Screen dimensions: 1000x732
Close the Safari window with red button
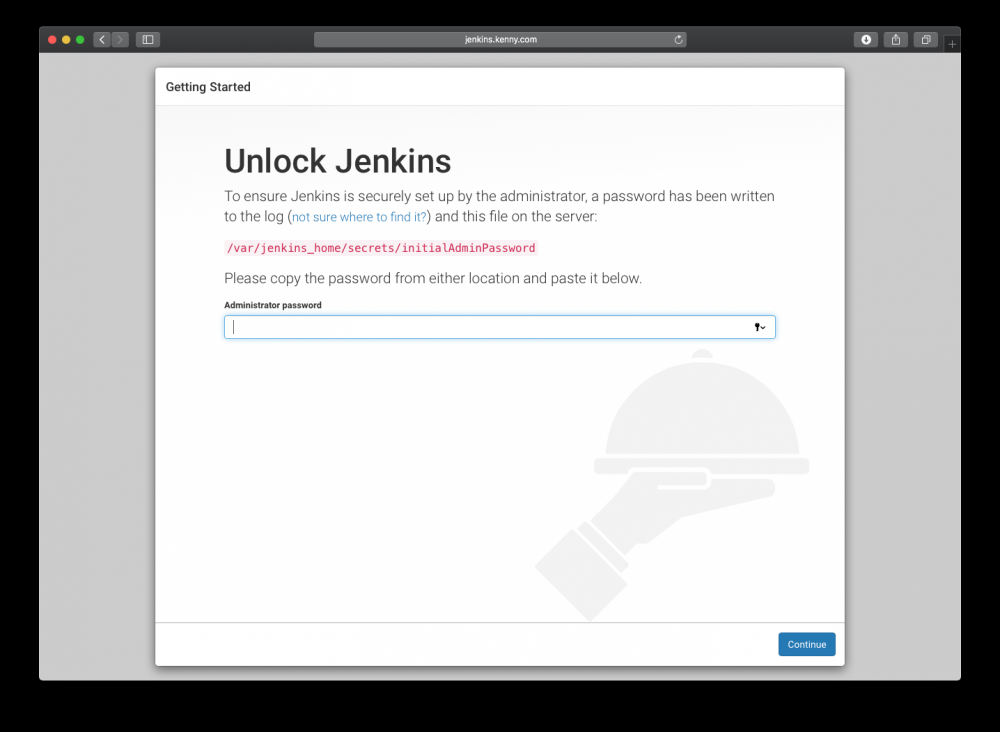coord(52,40)
